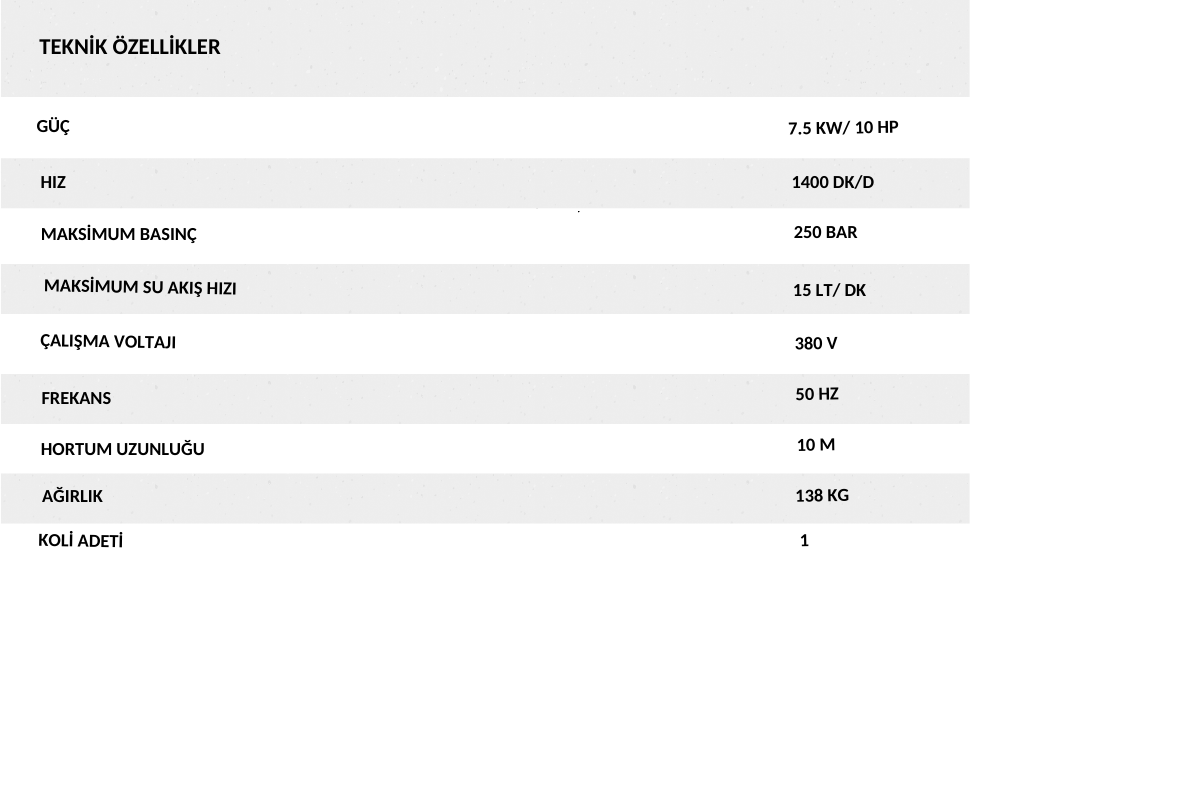This screenshot has height=800, width=1200.
Task: Click the 250 BAR value
Action: coord(825,232)
